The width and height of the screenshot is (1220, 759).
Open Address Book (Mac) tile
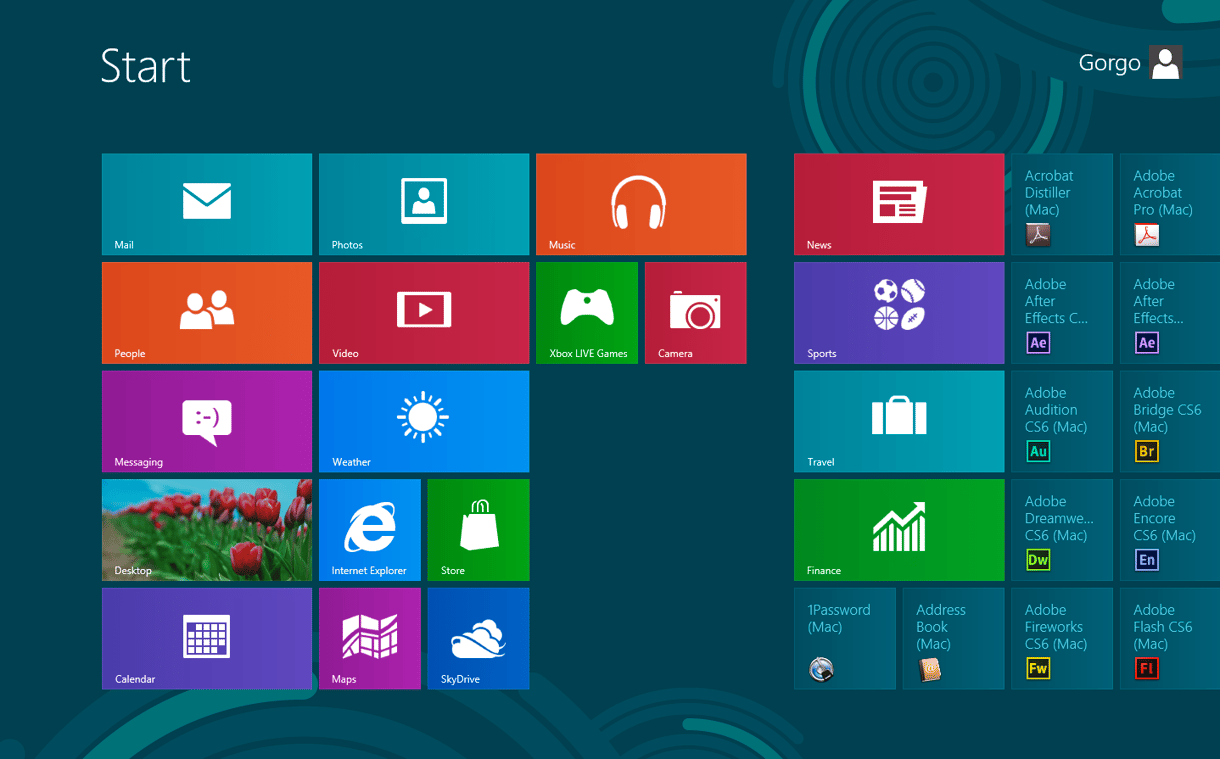pyautogui.click(x=953, y=638)
